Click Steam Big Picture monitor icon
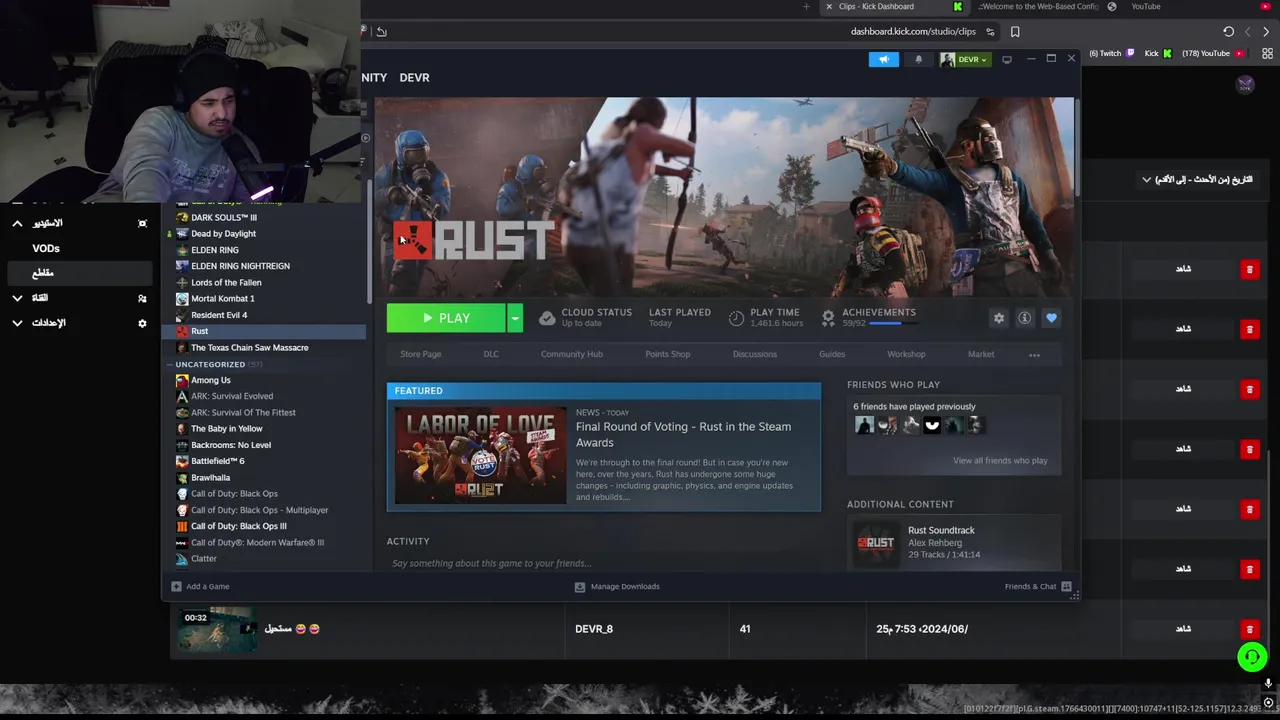 coord(1006,59)
